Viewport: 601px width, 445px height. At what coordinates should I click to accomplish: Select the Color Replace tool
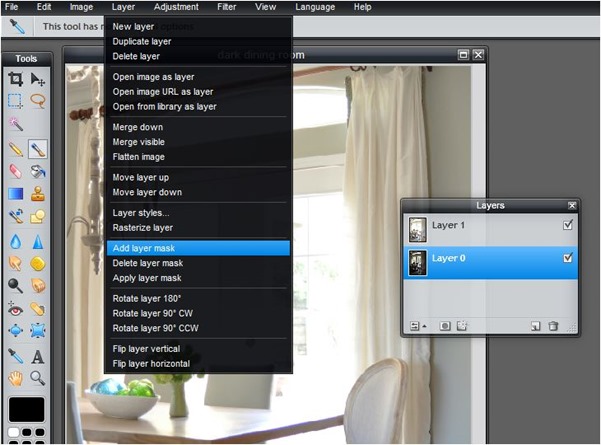tap(15, 217)
